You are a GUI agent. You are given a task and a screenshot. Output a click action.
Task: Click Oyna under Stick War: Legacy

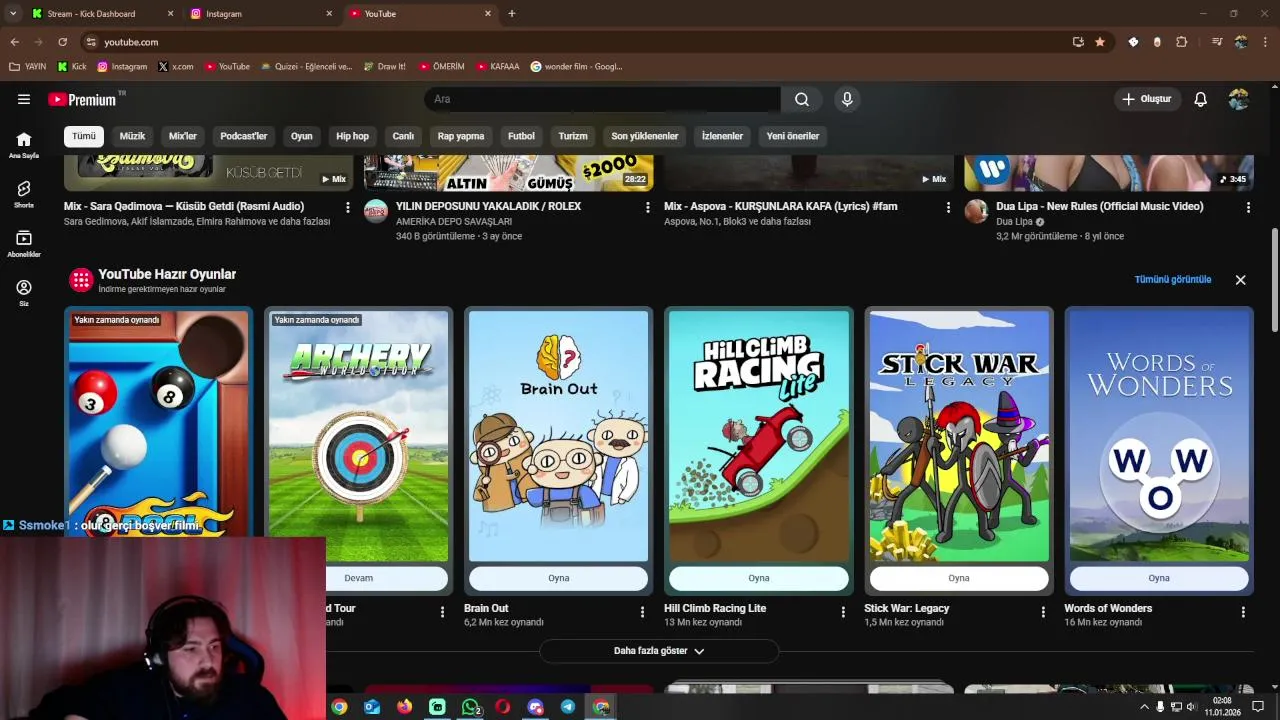point(959,578)
